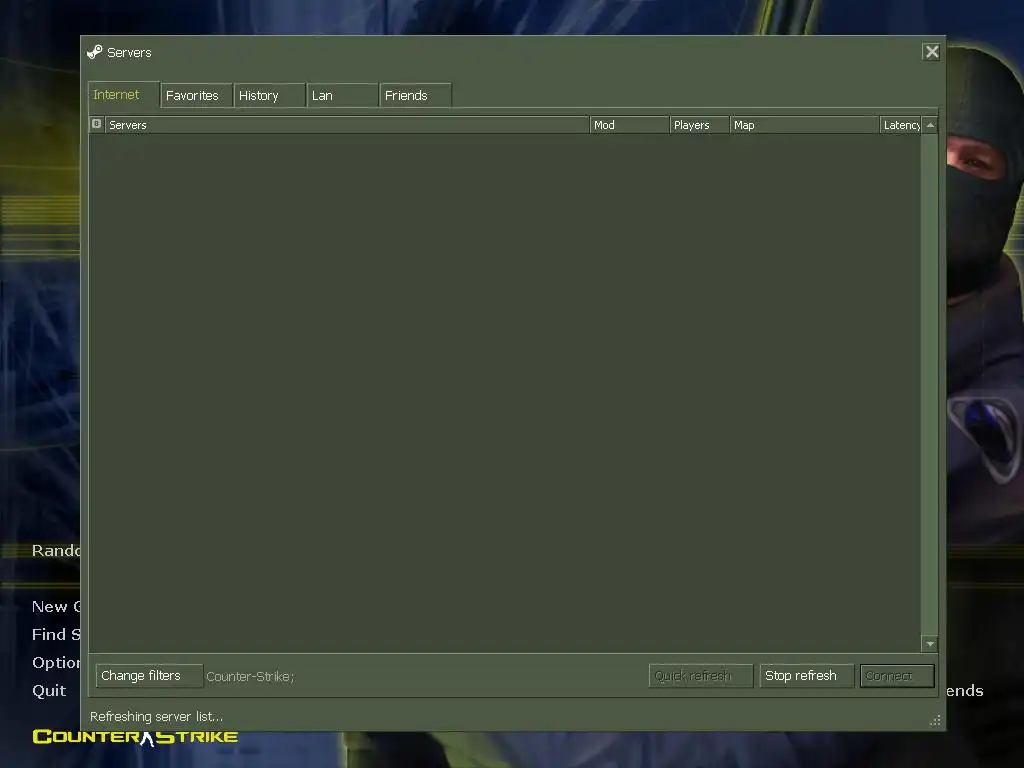Click the Connect button

coord(897,676)
